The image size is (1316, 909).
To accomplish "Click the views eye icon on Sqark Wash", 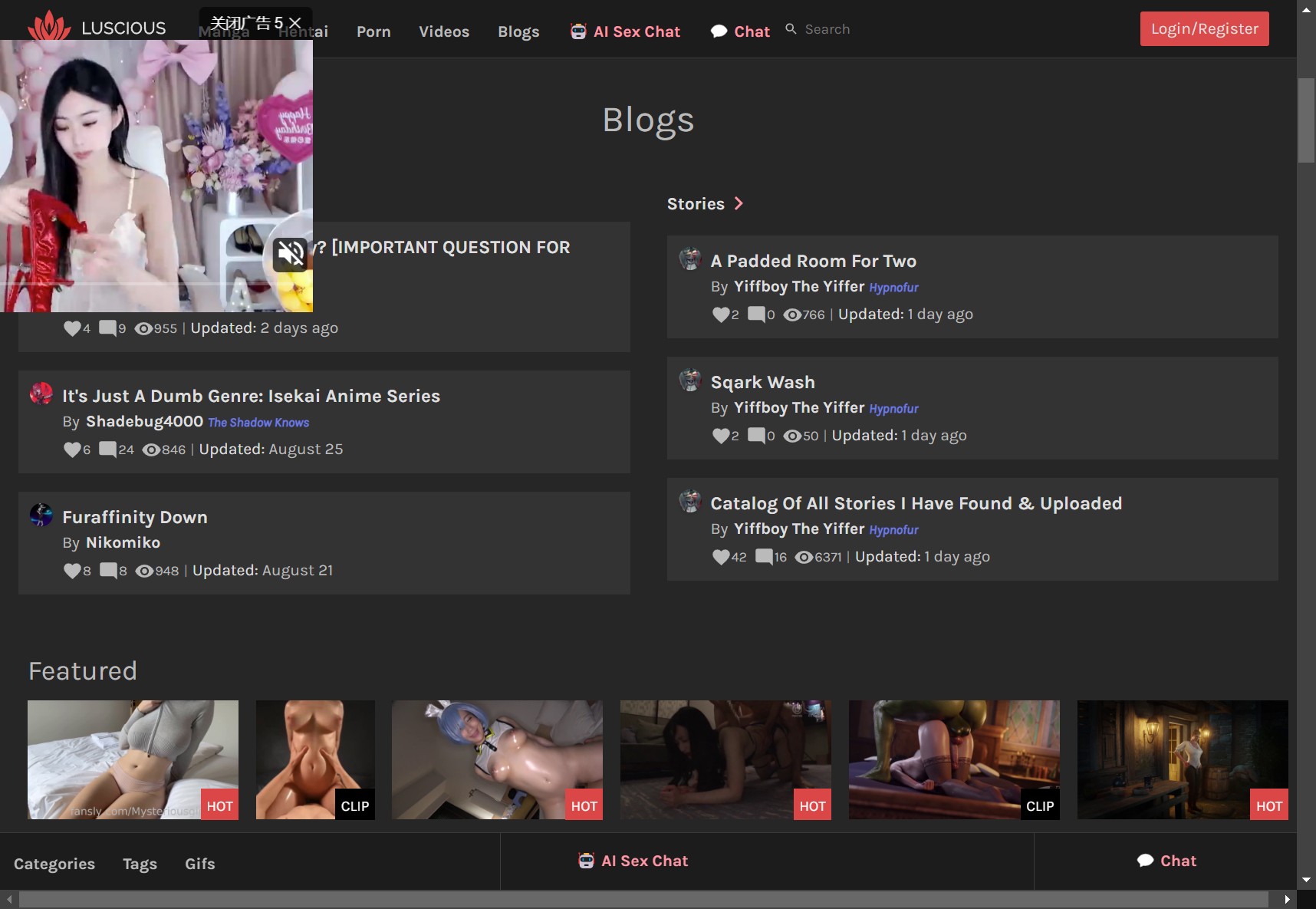I will (x=792, y=436).
